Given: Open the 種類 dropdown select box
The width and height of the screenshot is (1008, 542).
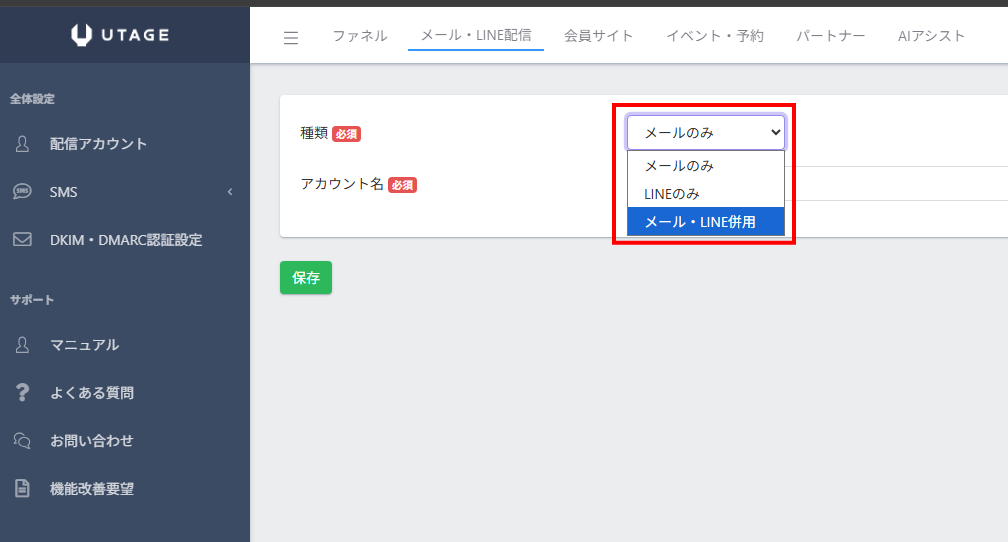Looking at the screenshot, I should pyautogui.click(x=705, y=132).
